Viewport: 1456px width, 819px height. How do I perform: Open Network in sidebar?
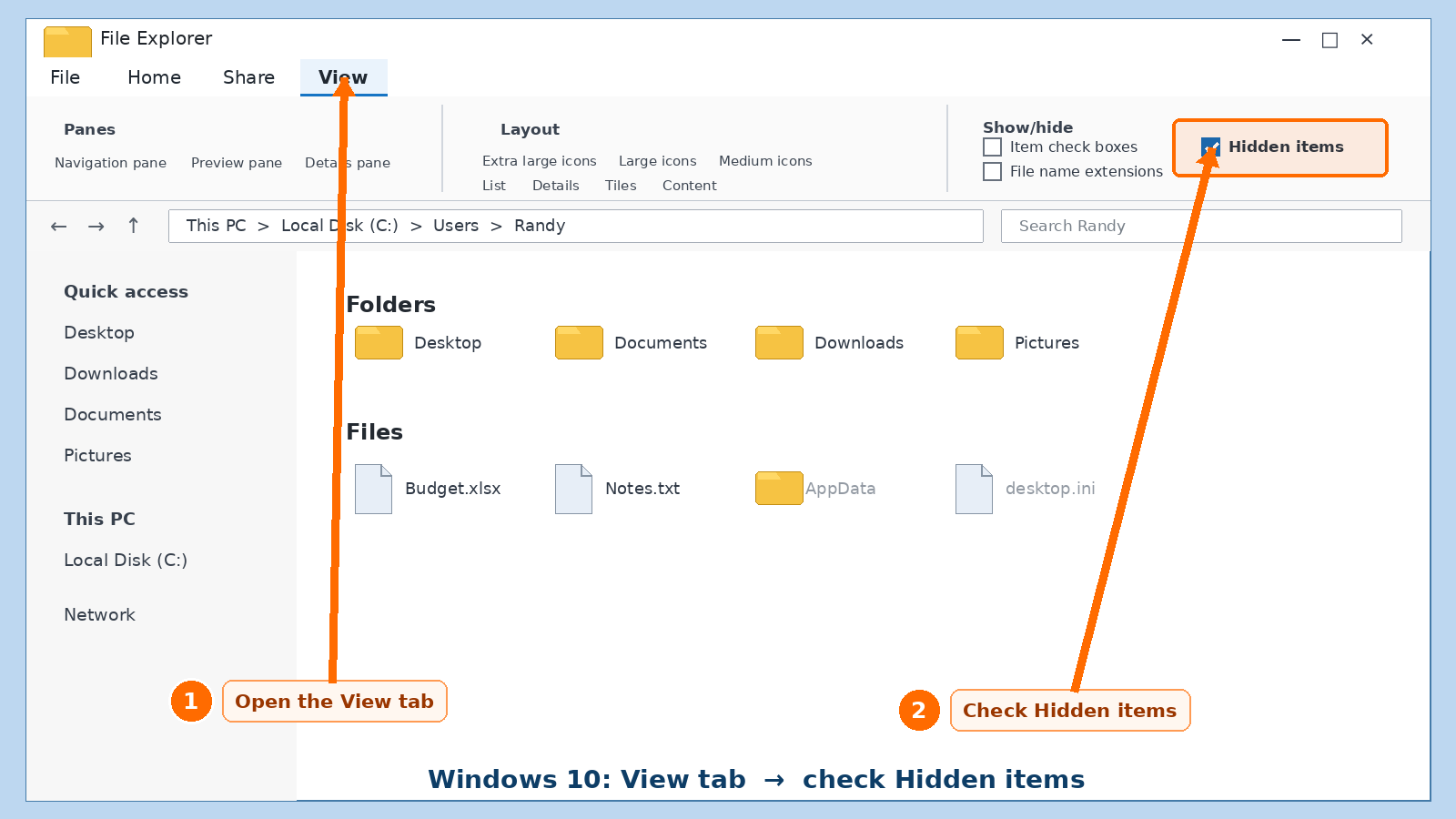click(100, 615)
